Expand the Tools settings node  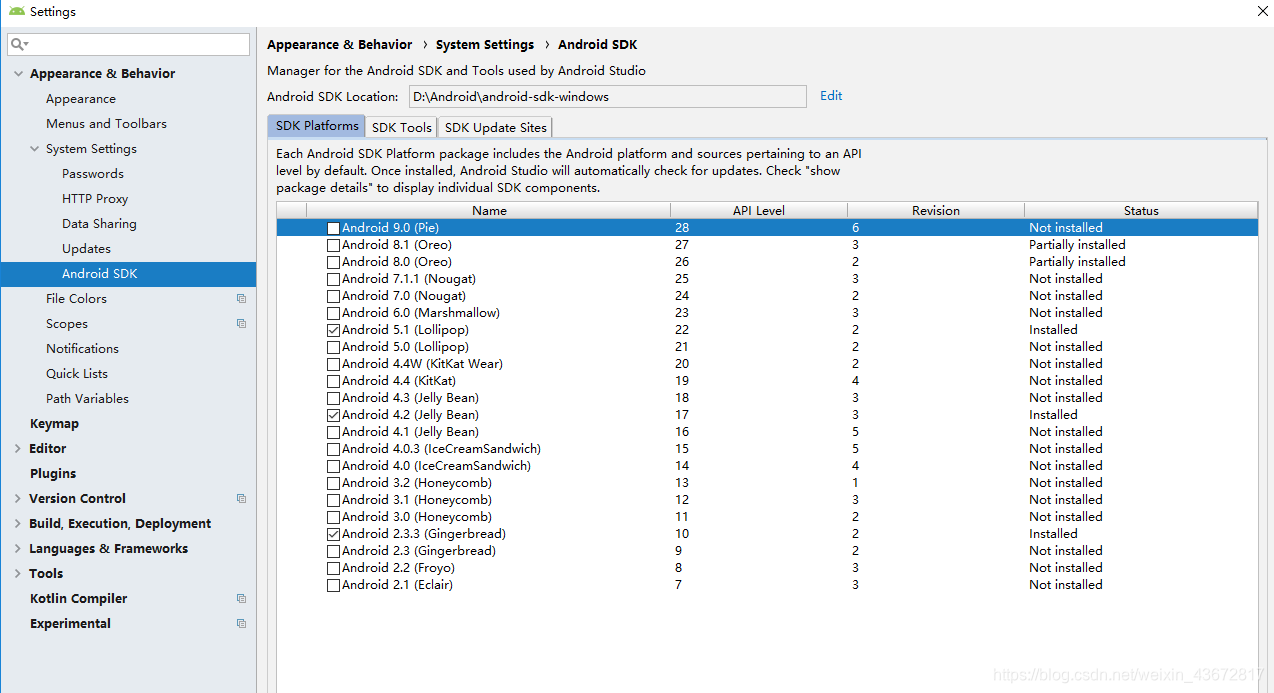click(x=18, y=574)
